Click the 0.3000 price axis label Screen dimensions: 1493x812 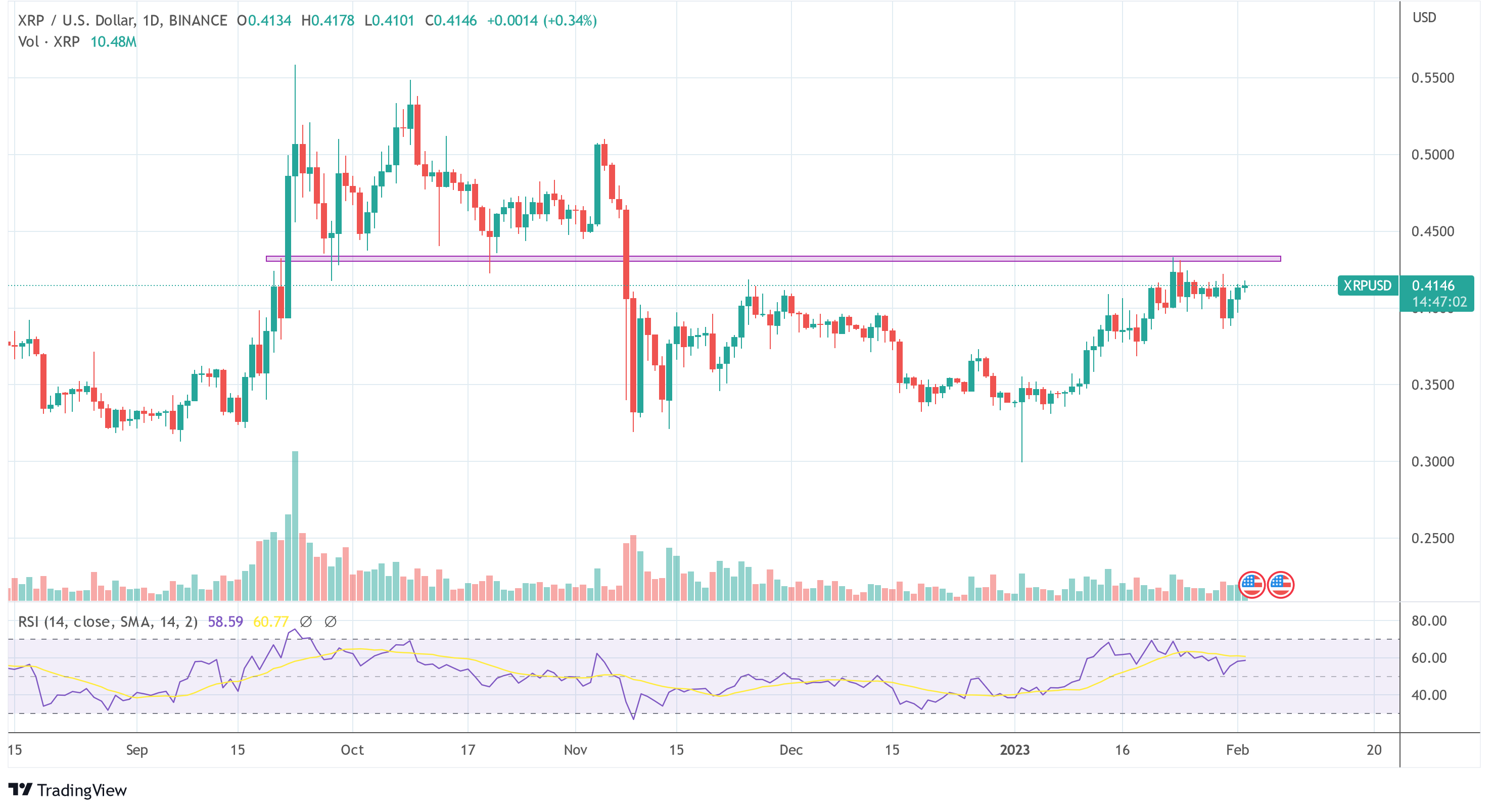pyautogui.click(x=1433, y=462)
